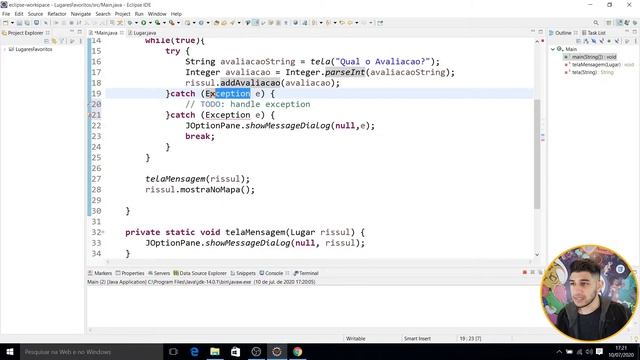
Task: Open OBS Studio from the taskbar
Action: [256, 351]
